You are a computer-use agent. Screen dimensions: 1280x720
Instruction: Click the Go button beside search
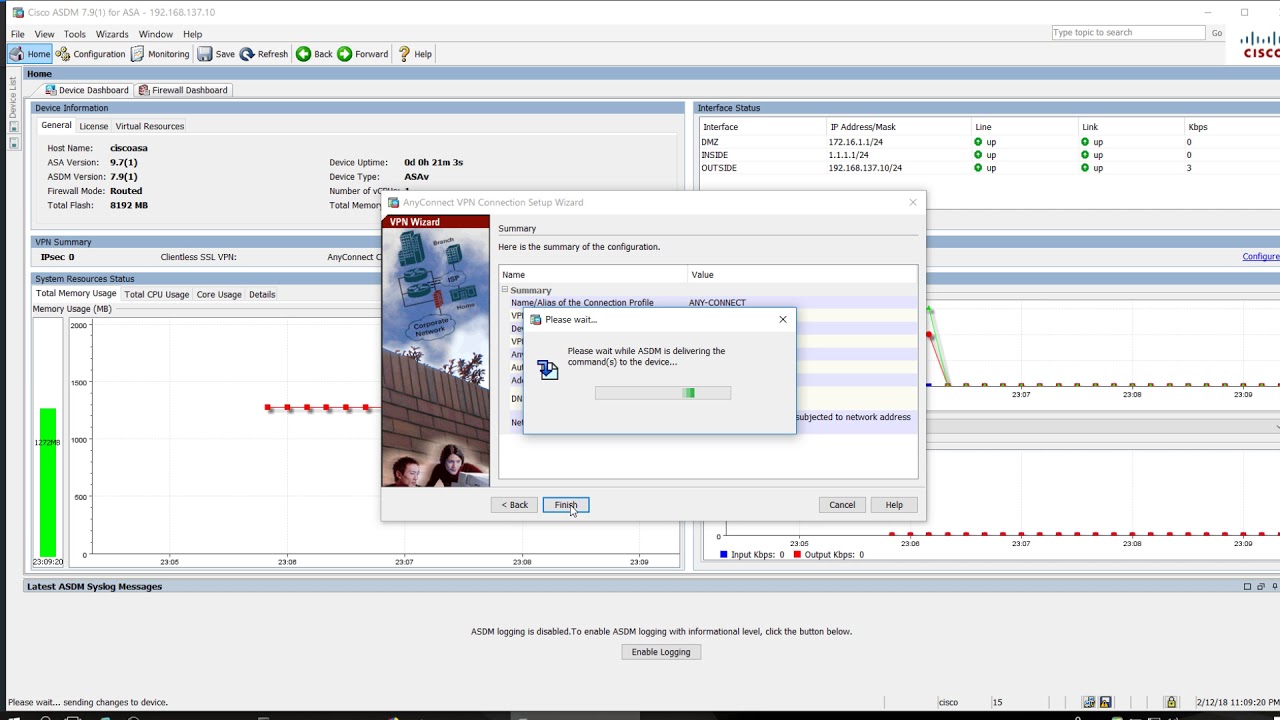tap(1217, 33)
